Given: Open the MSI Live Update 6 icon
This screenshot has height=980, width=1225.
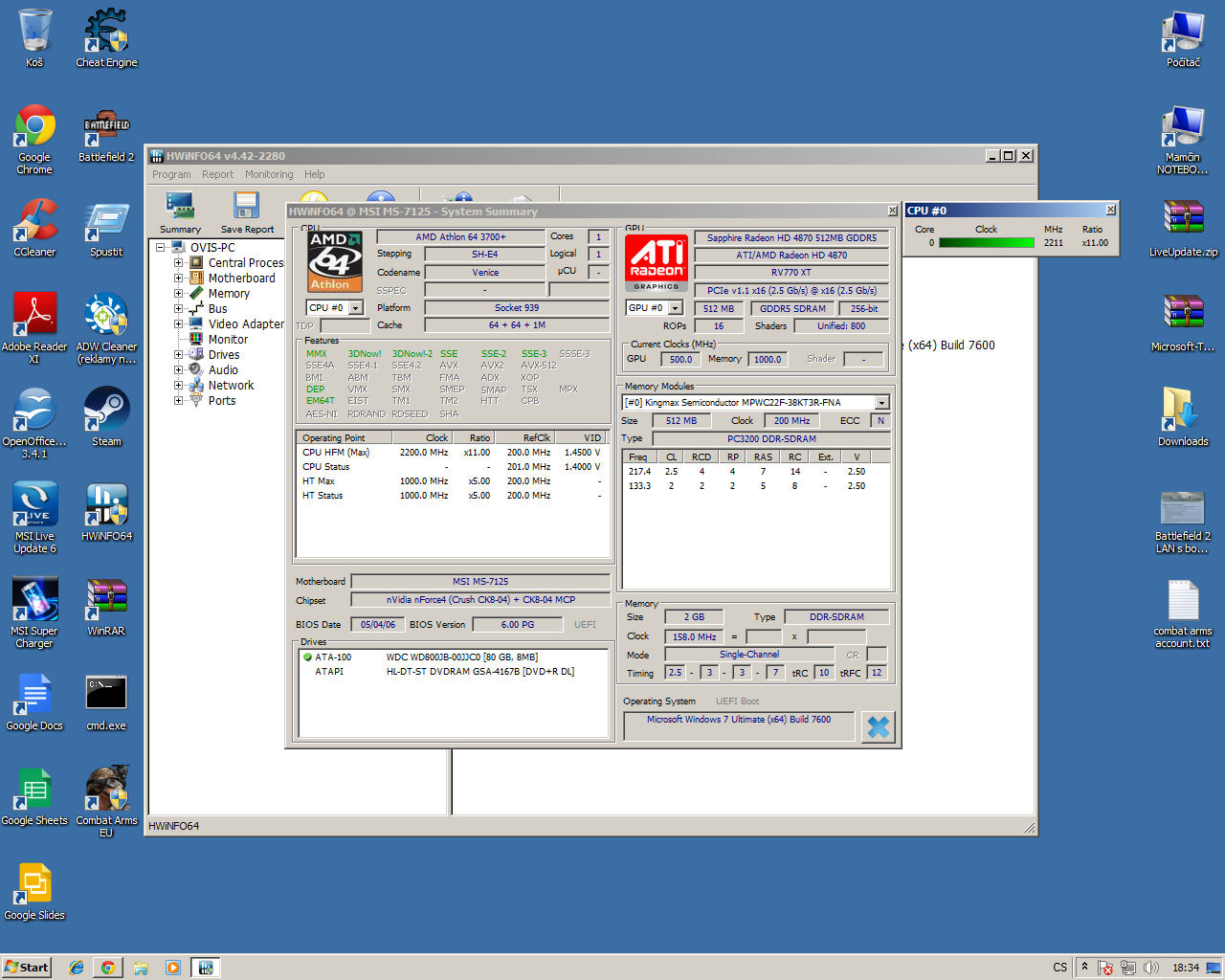Looking at the screenshot, I should 34,518.
